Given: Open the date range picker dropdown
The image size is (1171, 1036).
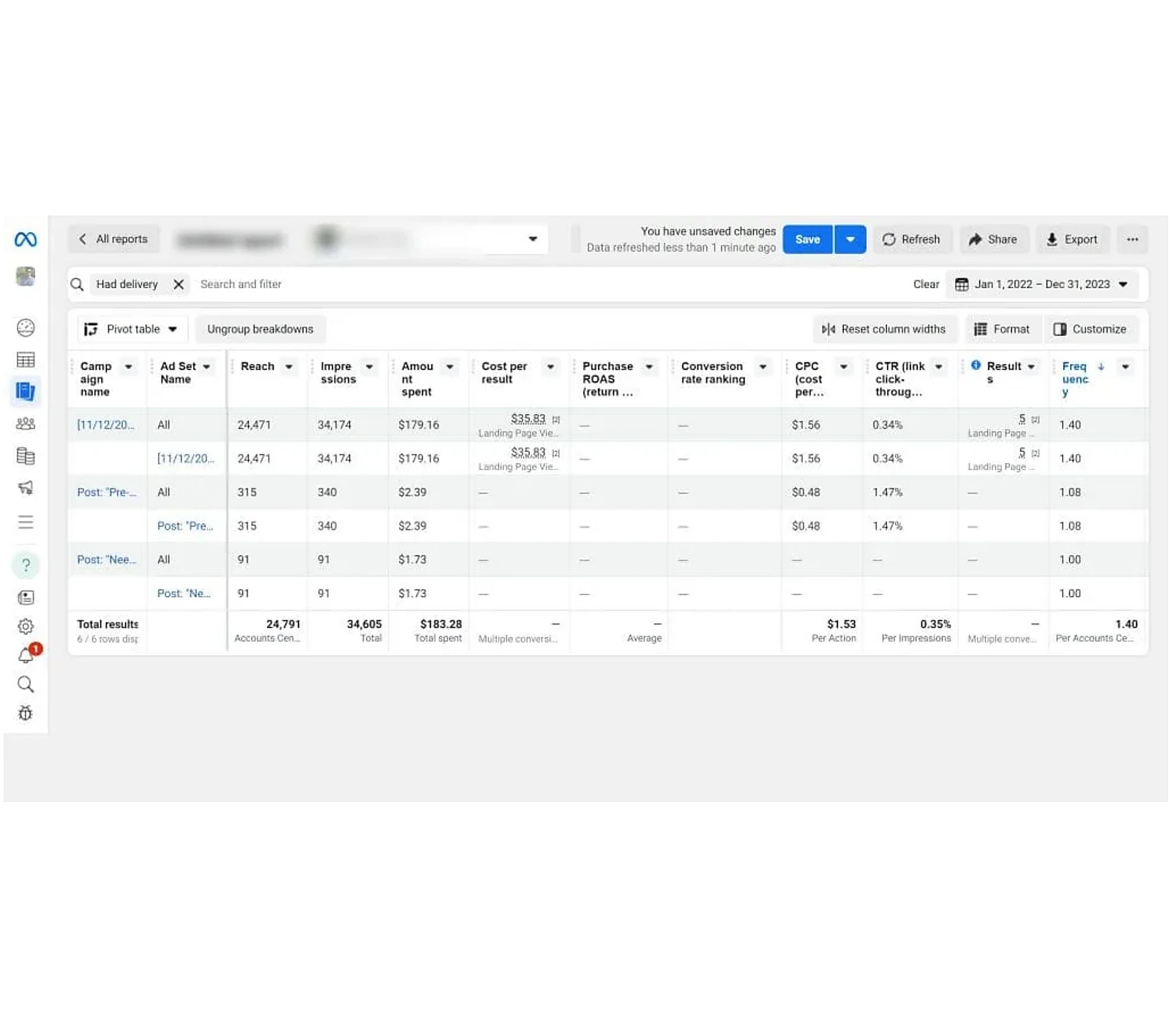Looking at the screenshot, I should click(1041, 285).
